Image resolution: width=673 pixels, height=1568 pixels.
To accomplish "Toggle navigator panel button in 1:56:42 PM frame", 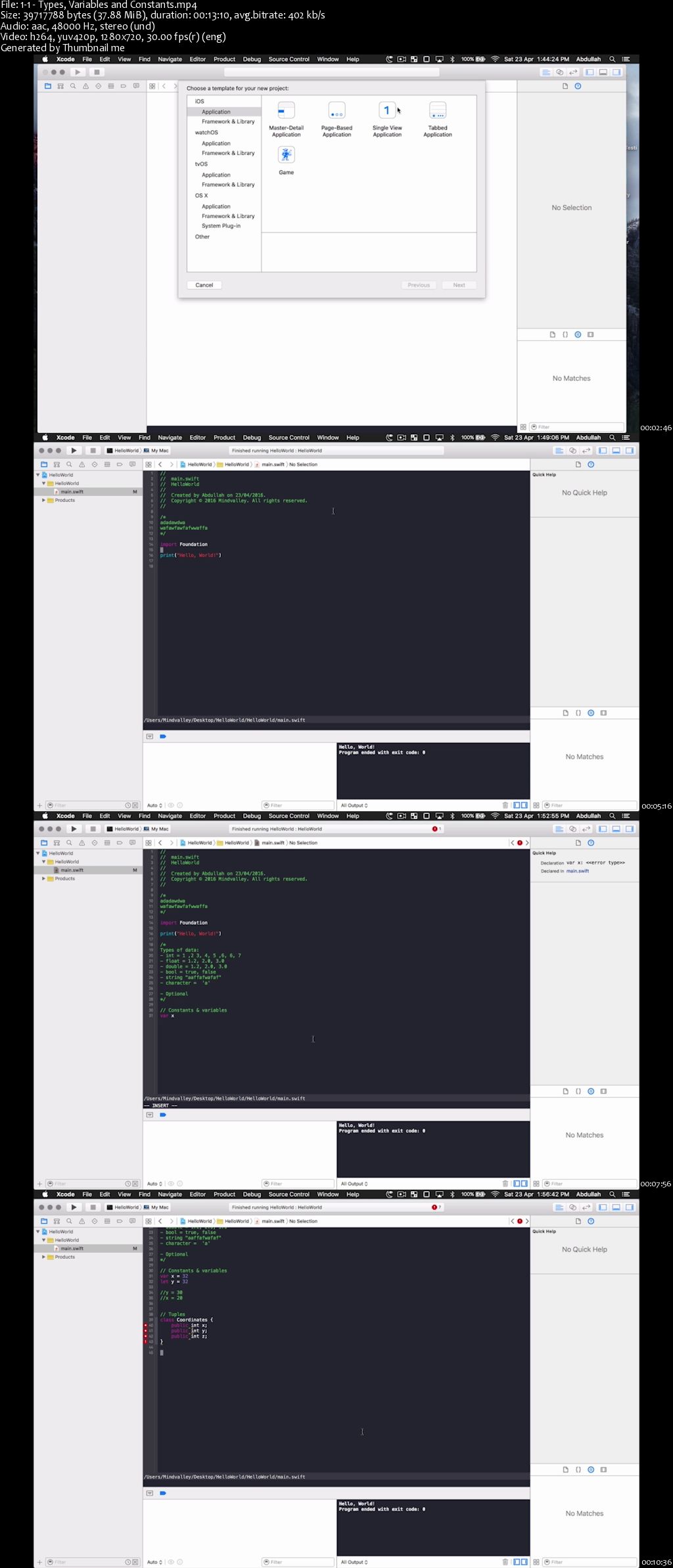I will pos(603,1207).
